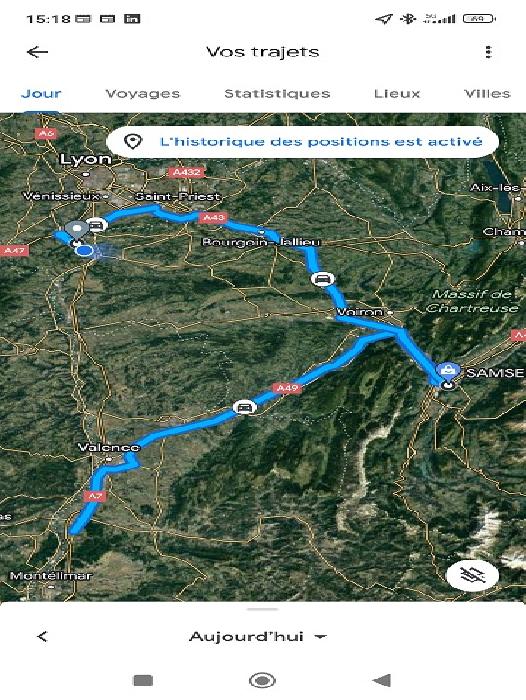
Task: Tap the back arrow beside Vos trajets
Action: pos(38,52)
